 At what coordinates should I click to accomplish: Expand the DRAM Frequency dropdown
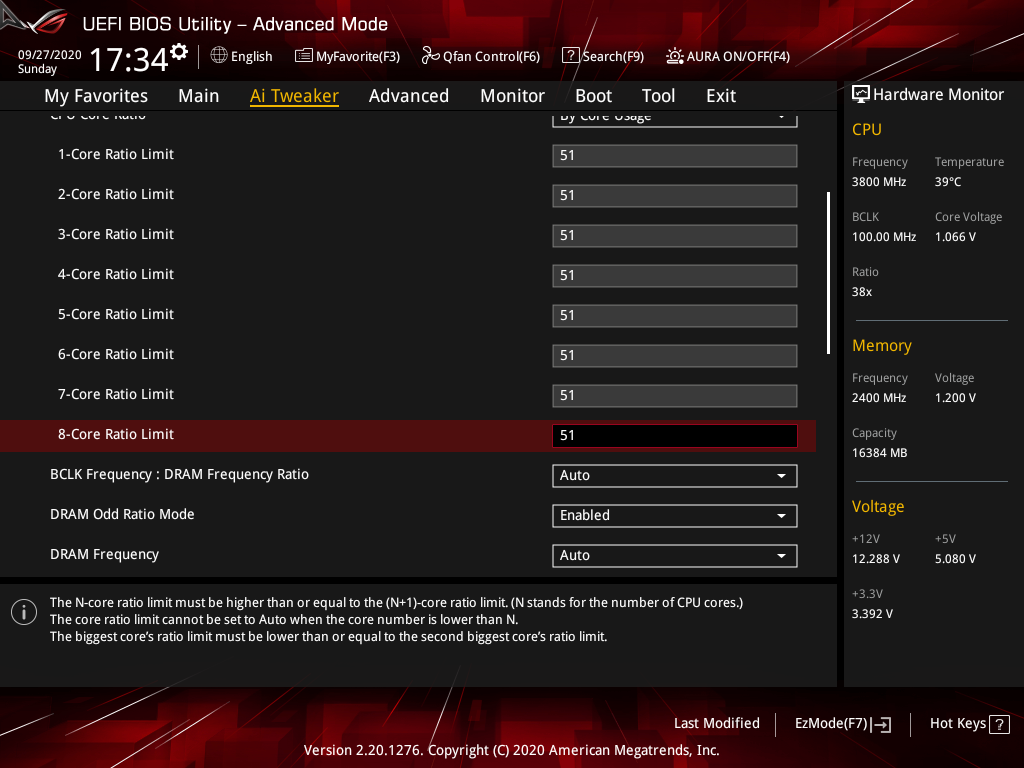[x=675, y=555]
